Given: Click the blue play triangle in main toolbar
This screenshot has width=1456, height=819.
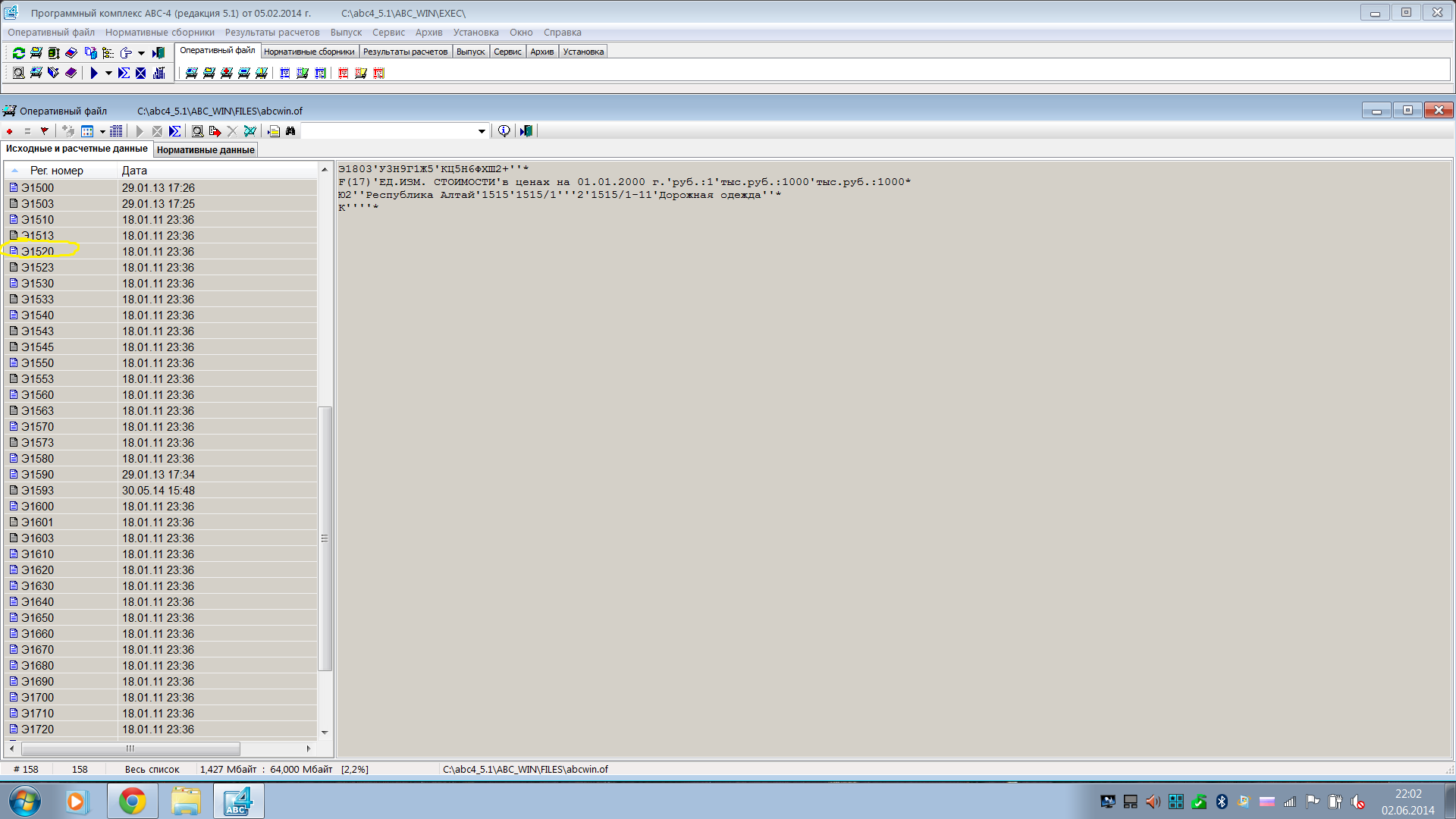Looking at the screenshot, I should pos(94,74).
